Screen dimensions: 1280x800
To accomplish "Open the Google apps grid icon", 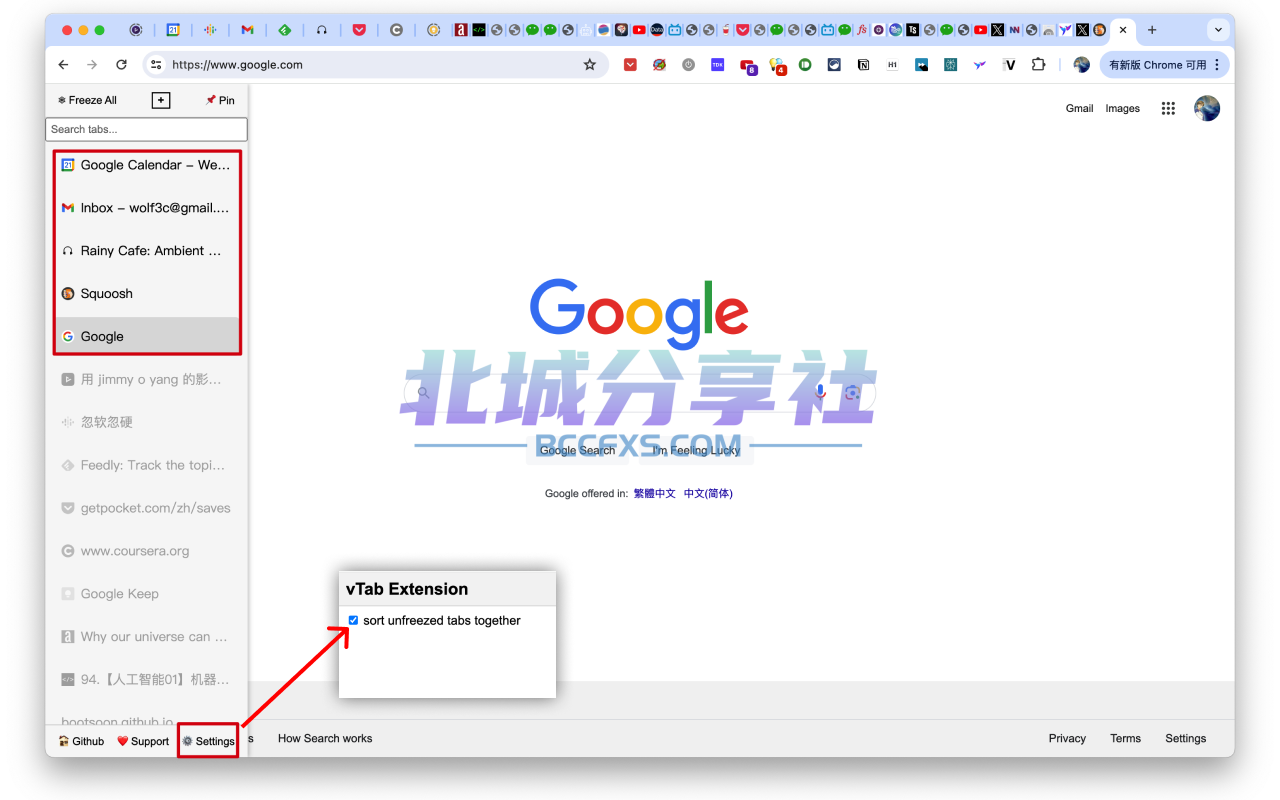I will (1168, 108).
